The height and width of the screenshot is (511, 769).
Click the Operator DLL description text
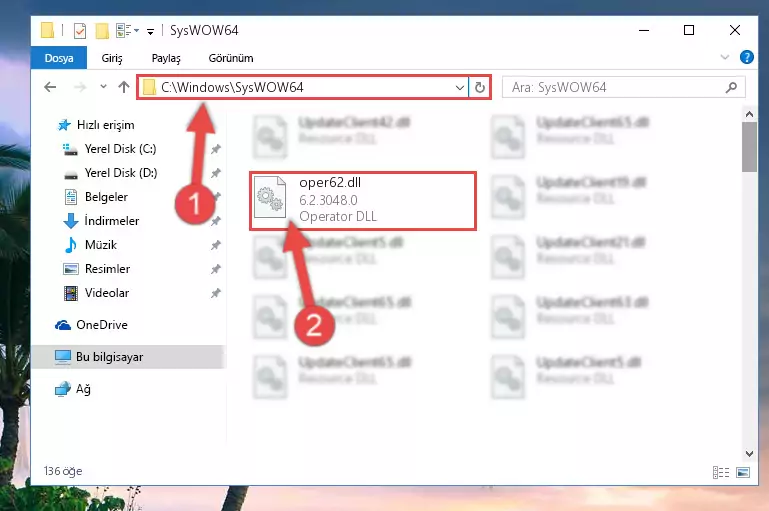click(338, 216)
